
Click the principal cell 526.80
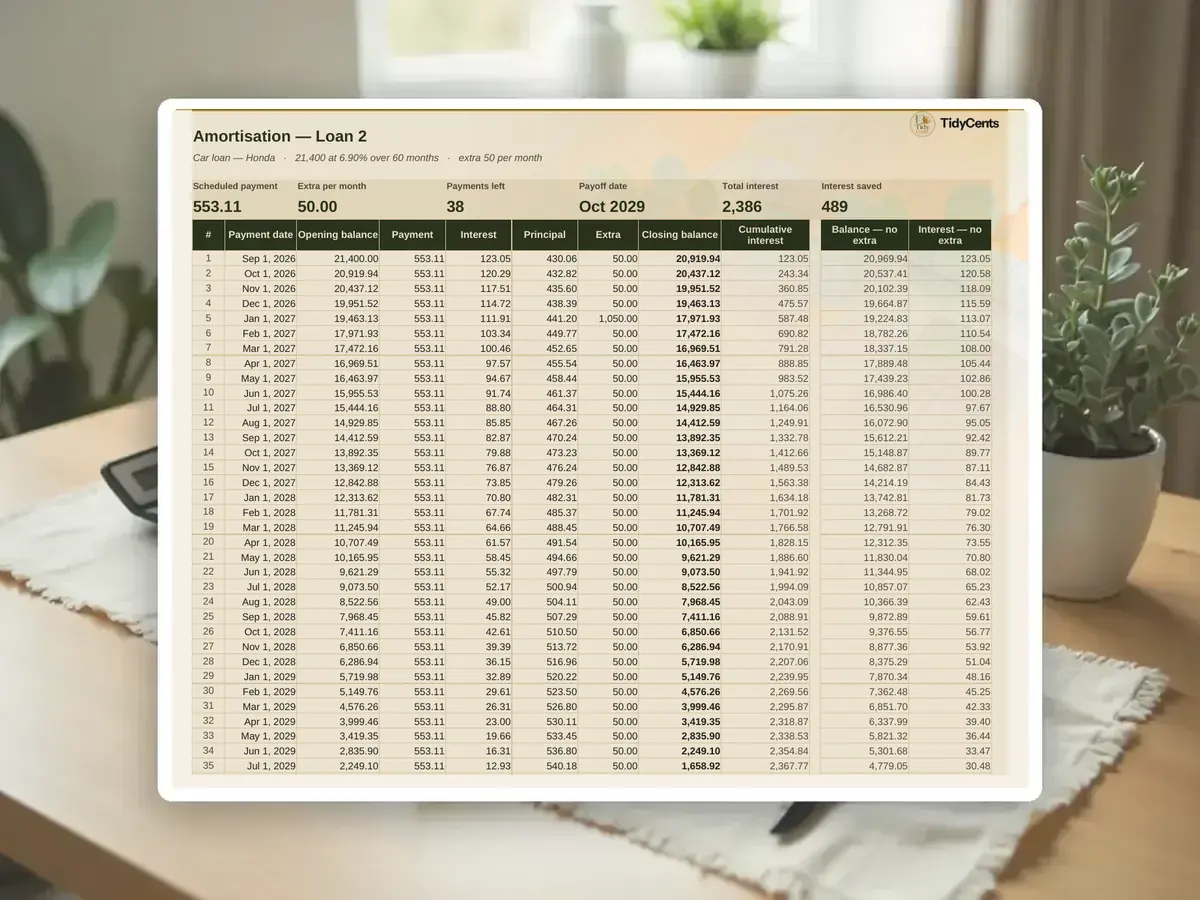coord(545,706)
